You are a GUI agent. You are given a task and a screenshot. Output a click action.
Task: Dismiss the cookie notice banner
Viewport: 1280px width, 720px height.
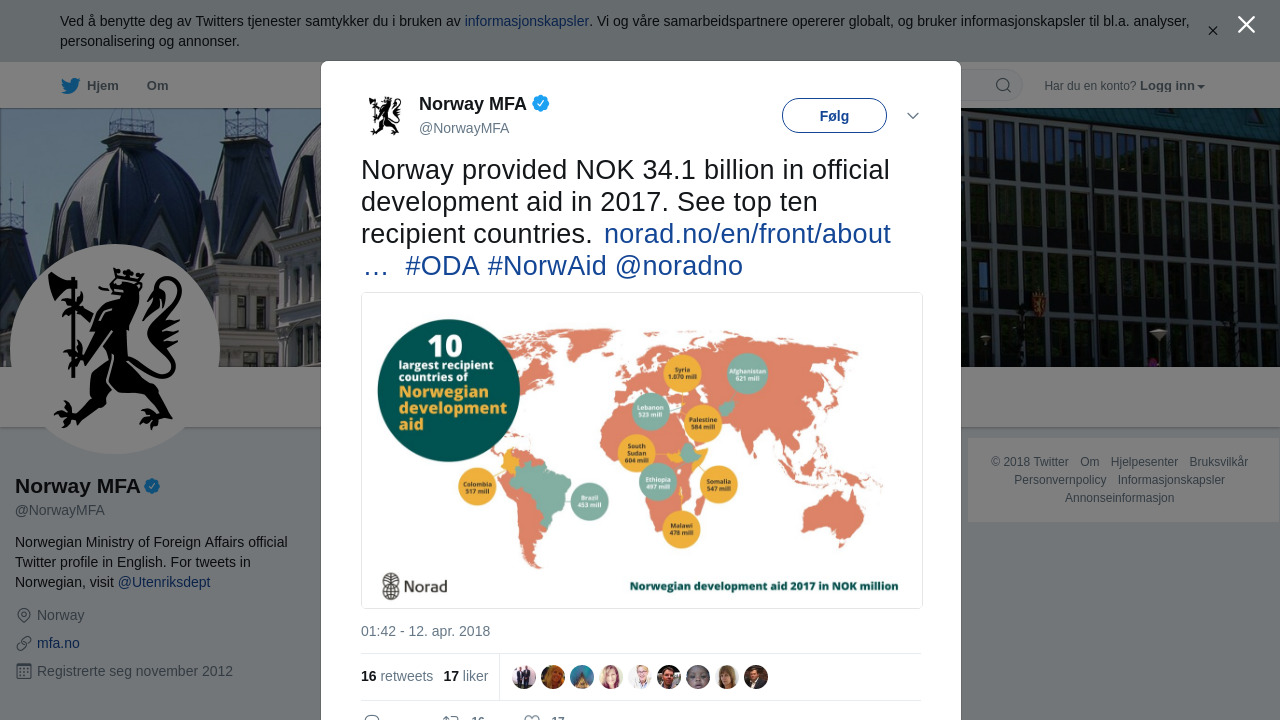(x=1213, y=31)
